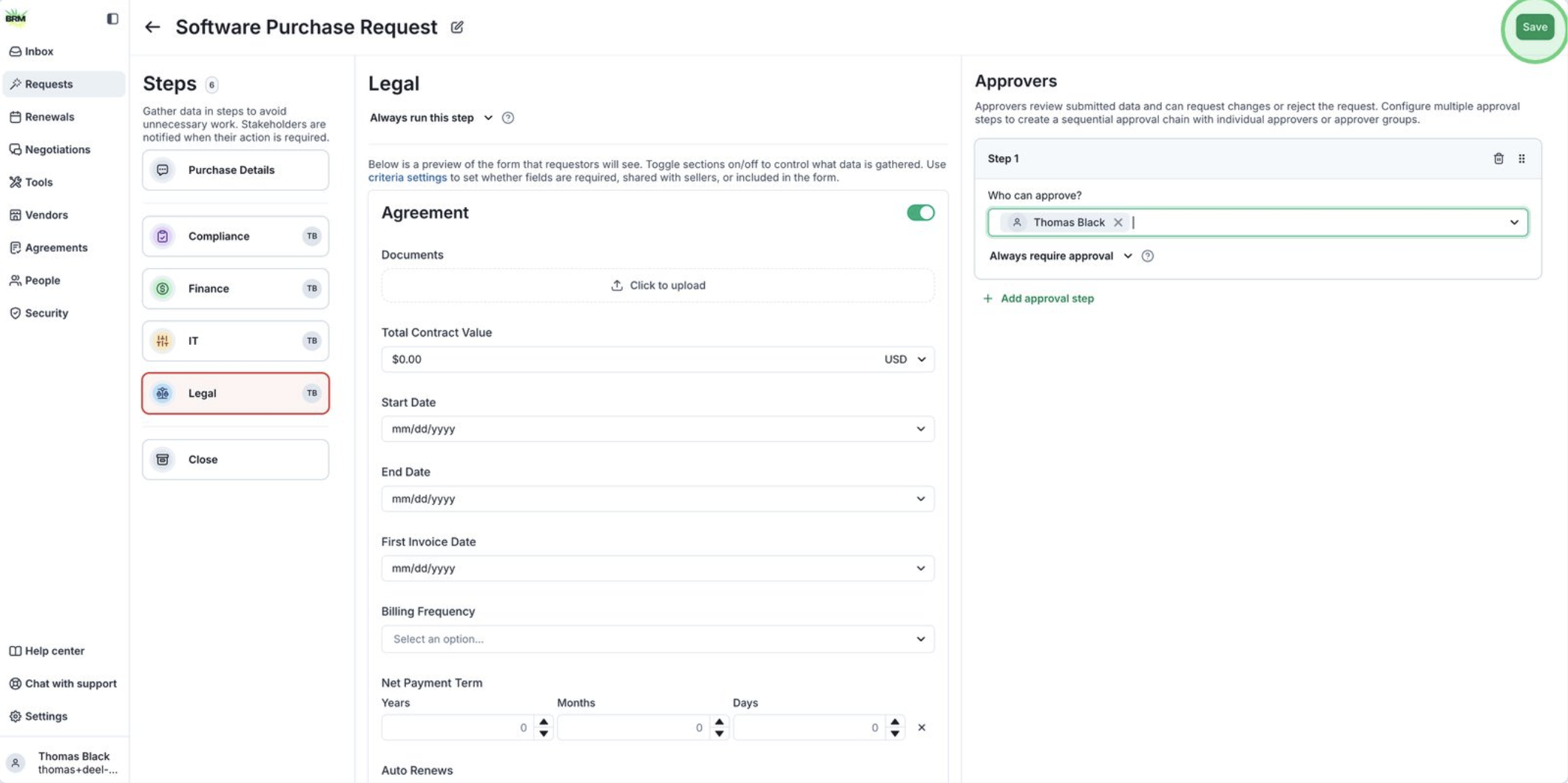
Task: Open Vendors in the sidebar
Action: tap(64, 215)
